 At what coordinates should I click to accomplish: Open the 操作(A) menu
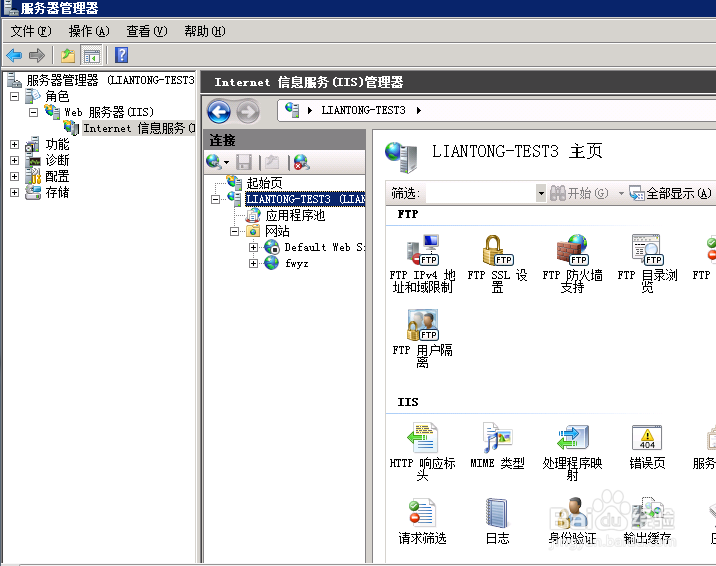(x=89, y=31)
